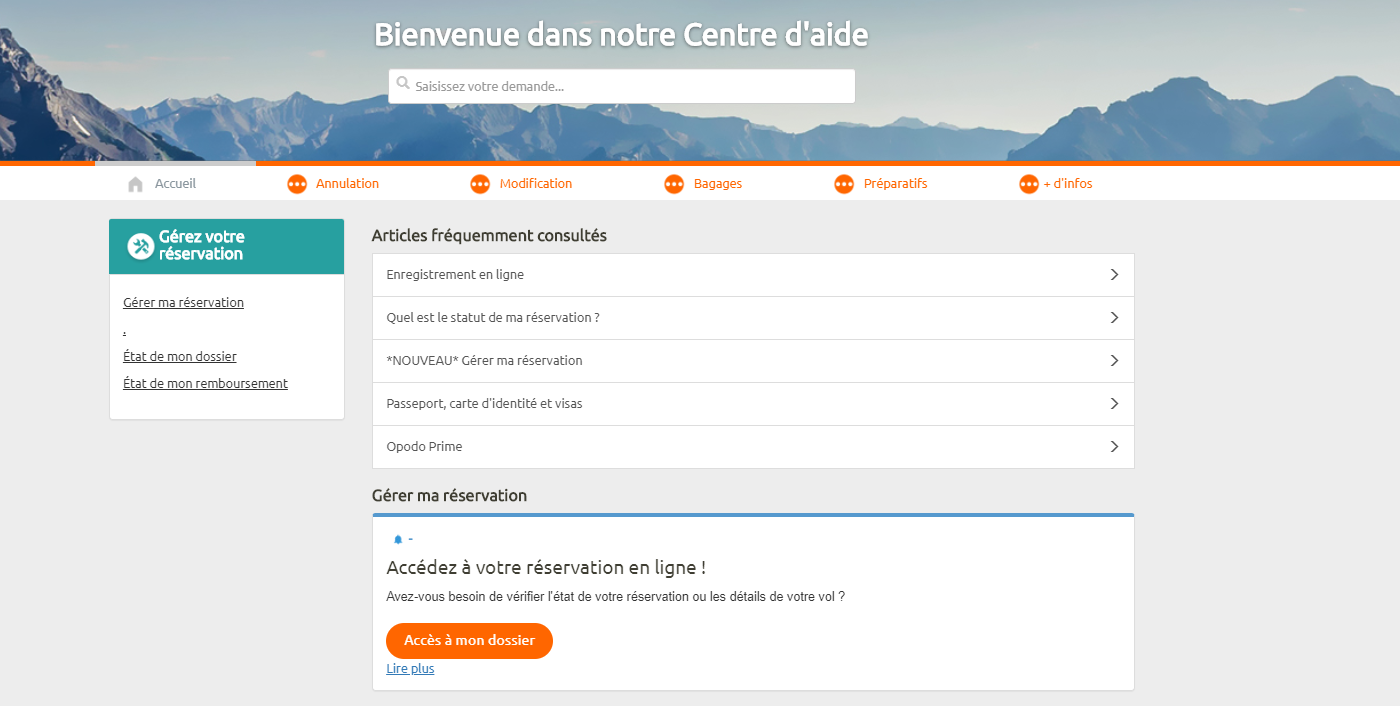Click the orange icon next to + d'infos
Viewport: 1400px width, 706px height.
tap(1029, 184)
